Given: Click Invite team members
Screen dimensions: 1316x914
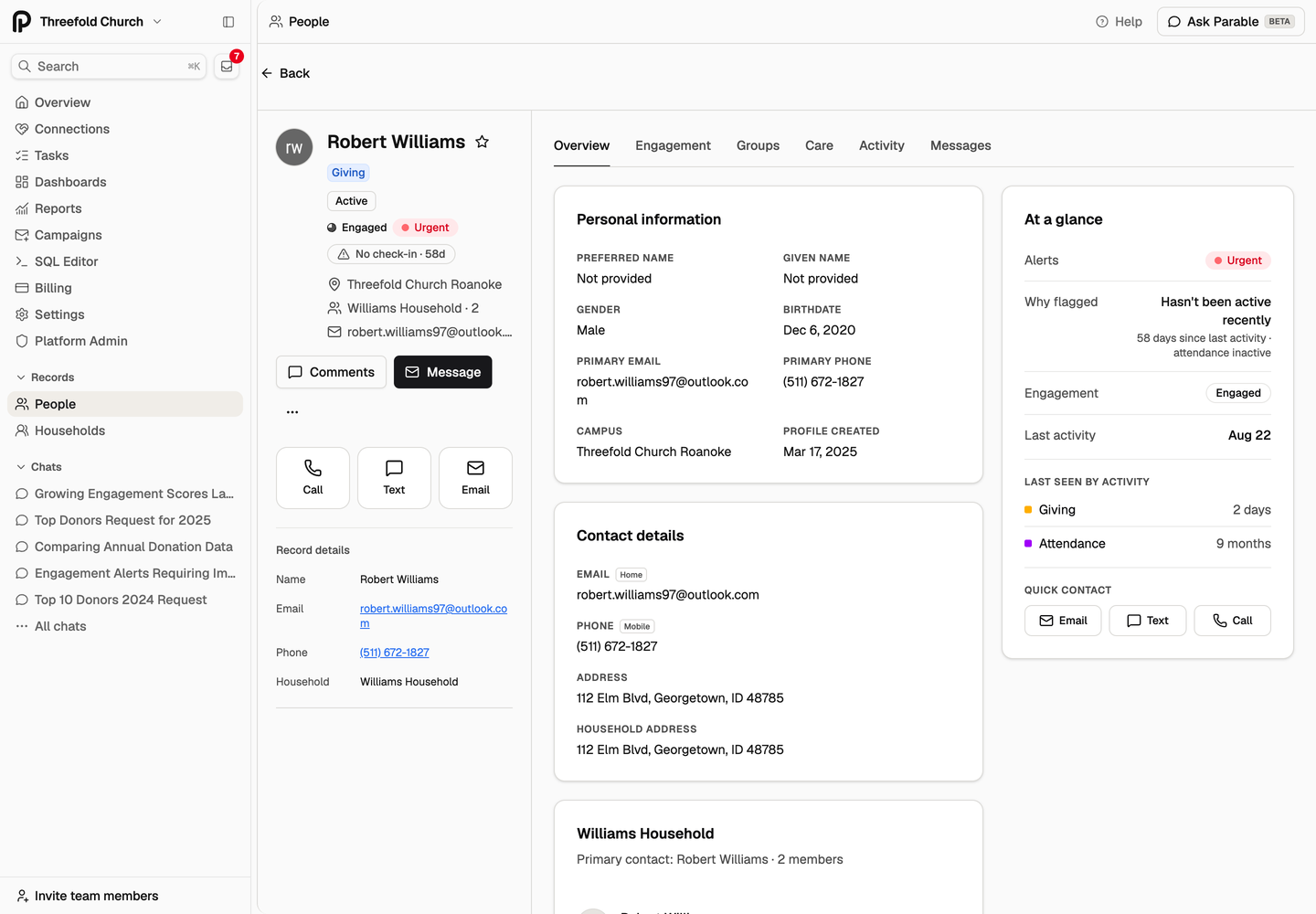Looking at the screenshot, I should (x=88, y=896).
